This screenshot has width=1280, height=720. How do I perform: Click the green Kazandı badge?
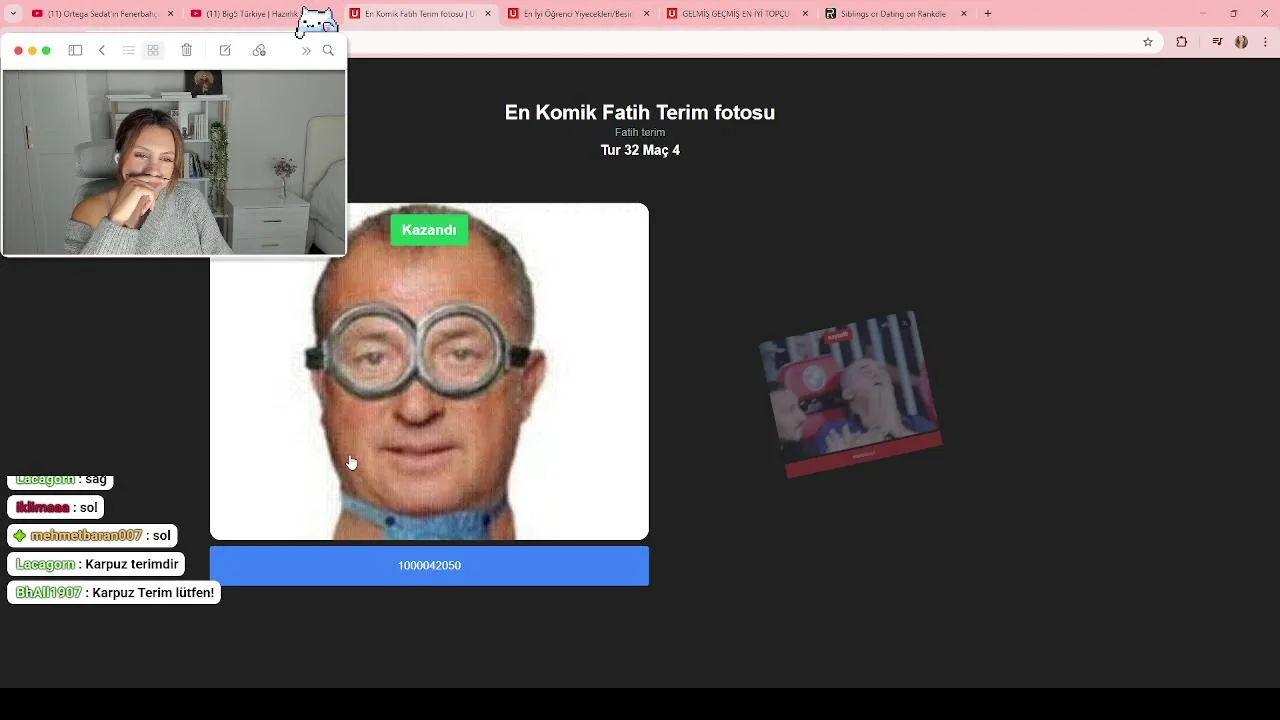pyautogui.click(x=429, y=230)
